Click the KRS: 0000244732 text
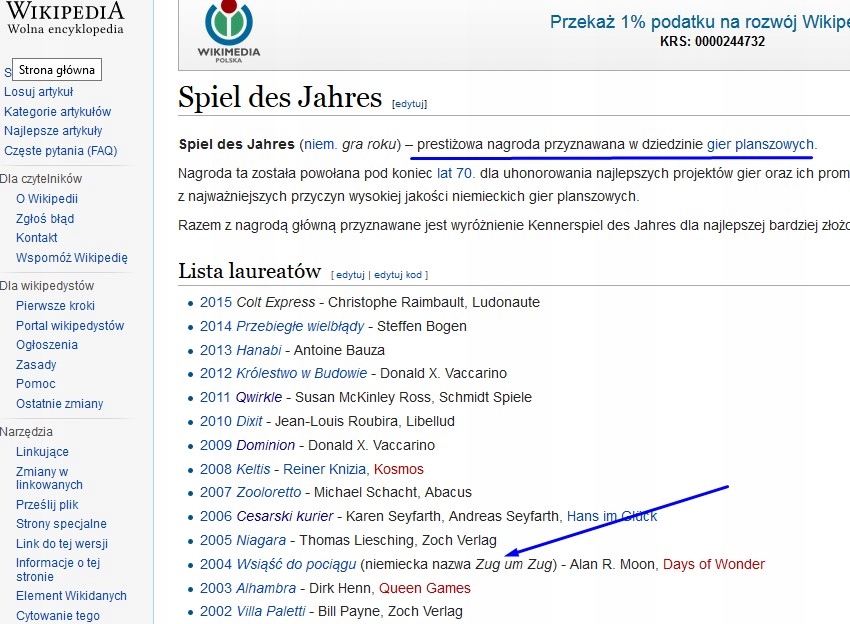 [x=712, y=42]
